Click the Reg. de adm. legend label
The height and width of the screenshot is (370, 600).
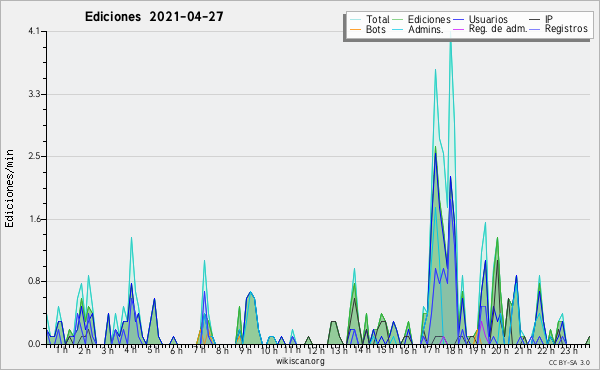[498, 29]
